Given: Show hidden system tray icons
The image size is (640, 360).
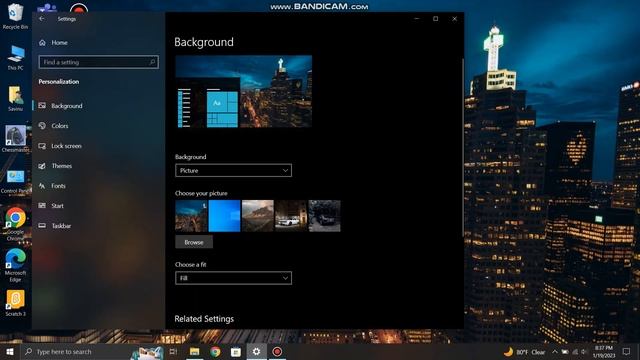Looking at the screenshot, I should pos(555,352).
